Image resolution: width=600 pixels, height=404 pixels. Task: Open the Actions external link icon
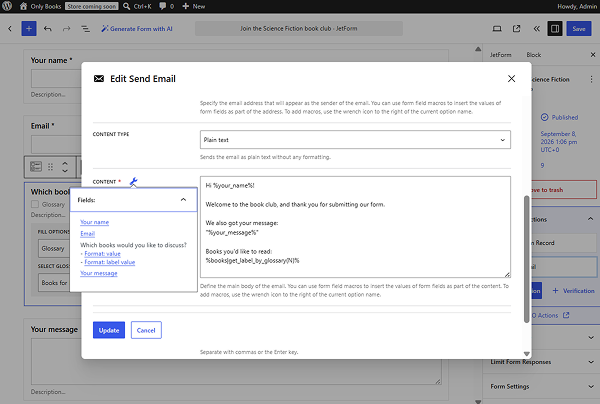(x=566, y=315)
